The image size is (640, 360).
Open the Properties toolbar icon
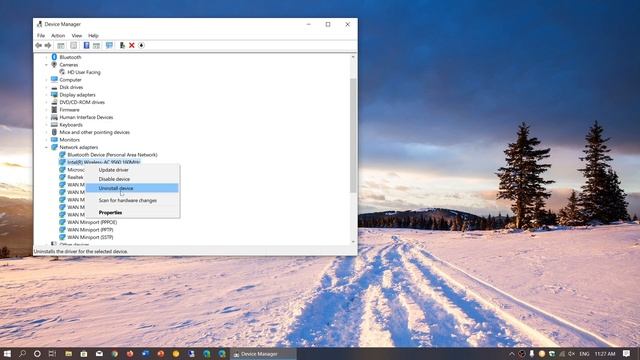pyautogui.click(x=73, y=45)
